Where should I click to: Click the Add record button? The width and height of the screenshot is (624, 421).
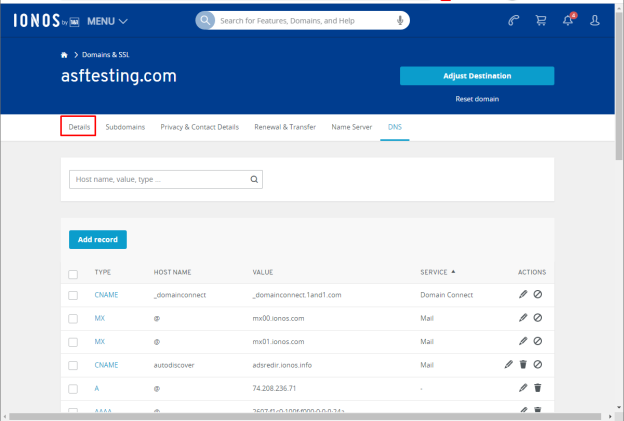(x=98, y=240)
